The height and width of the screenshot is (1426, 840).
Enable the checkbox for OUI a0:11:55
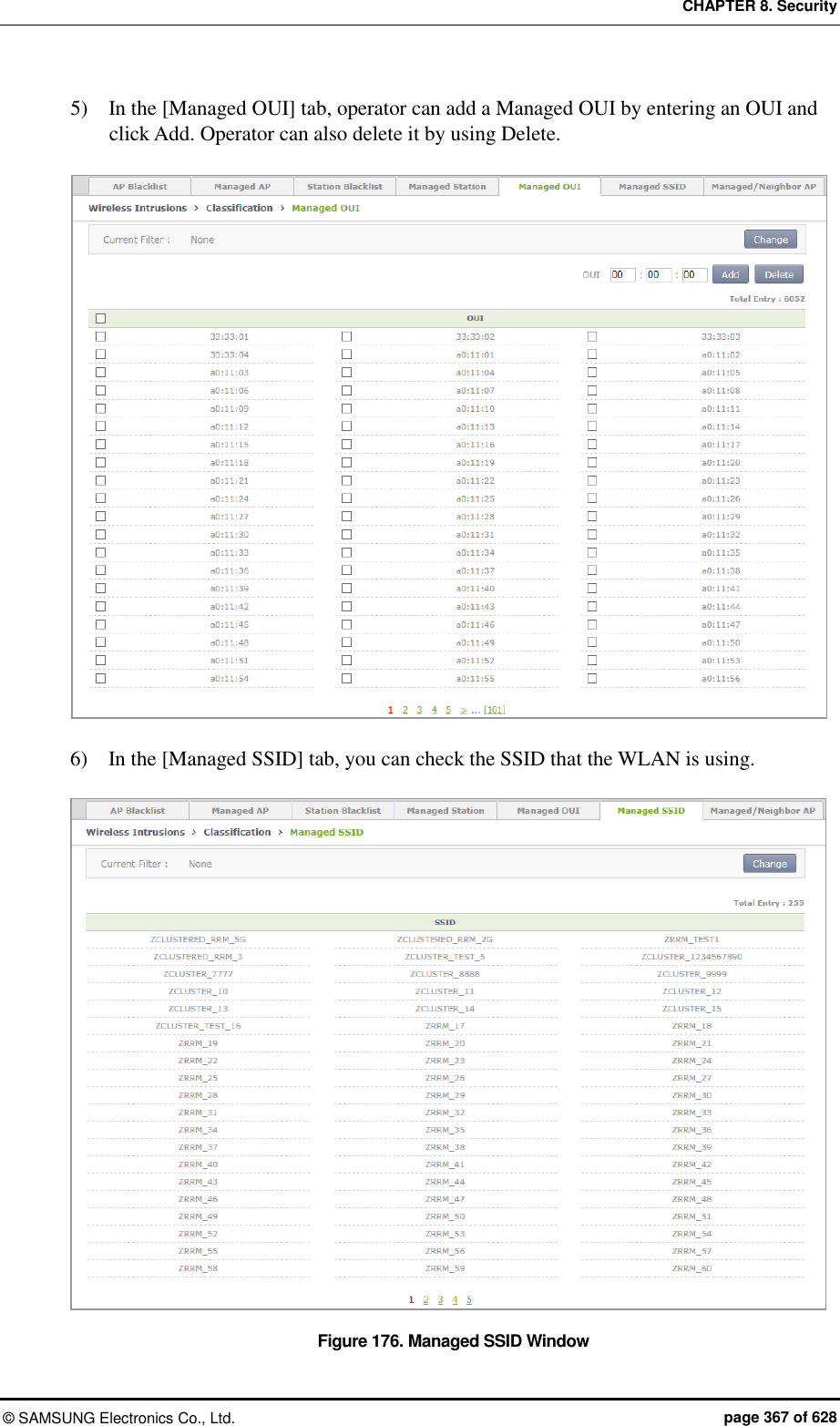click(x=346, y=677)
